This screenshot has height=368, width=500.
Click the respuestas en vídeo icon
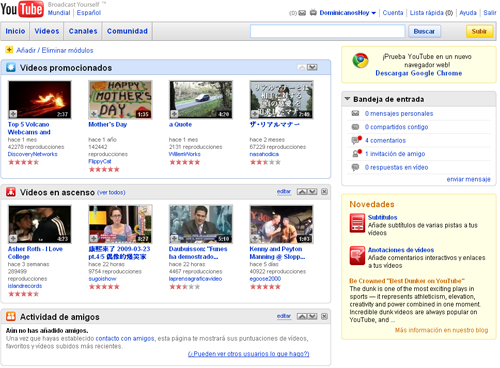coord(355,167)
